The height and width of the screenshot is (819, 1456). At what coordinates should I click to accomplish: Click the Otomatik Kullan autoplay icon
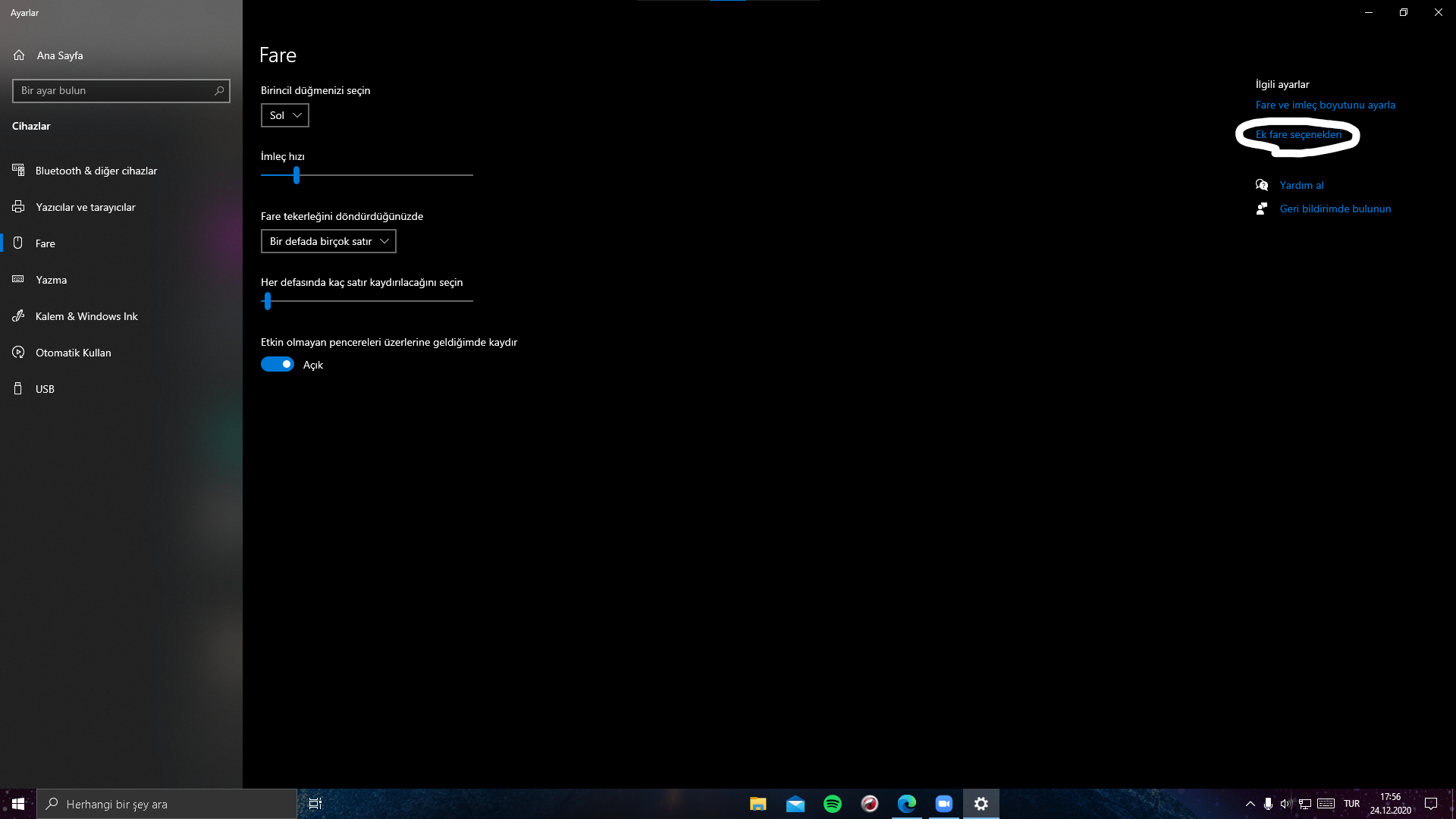[19, 353]
